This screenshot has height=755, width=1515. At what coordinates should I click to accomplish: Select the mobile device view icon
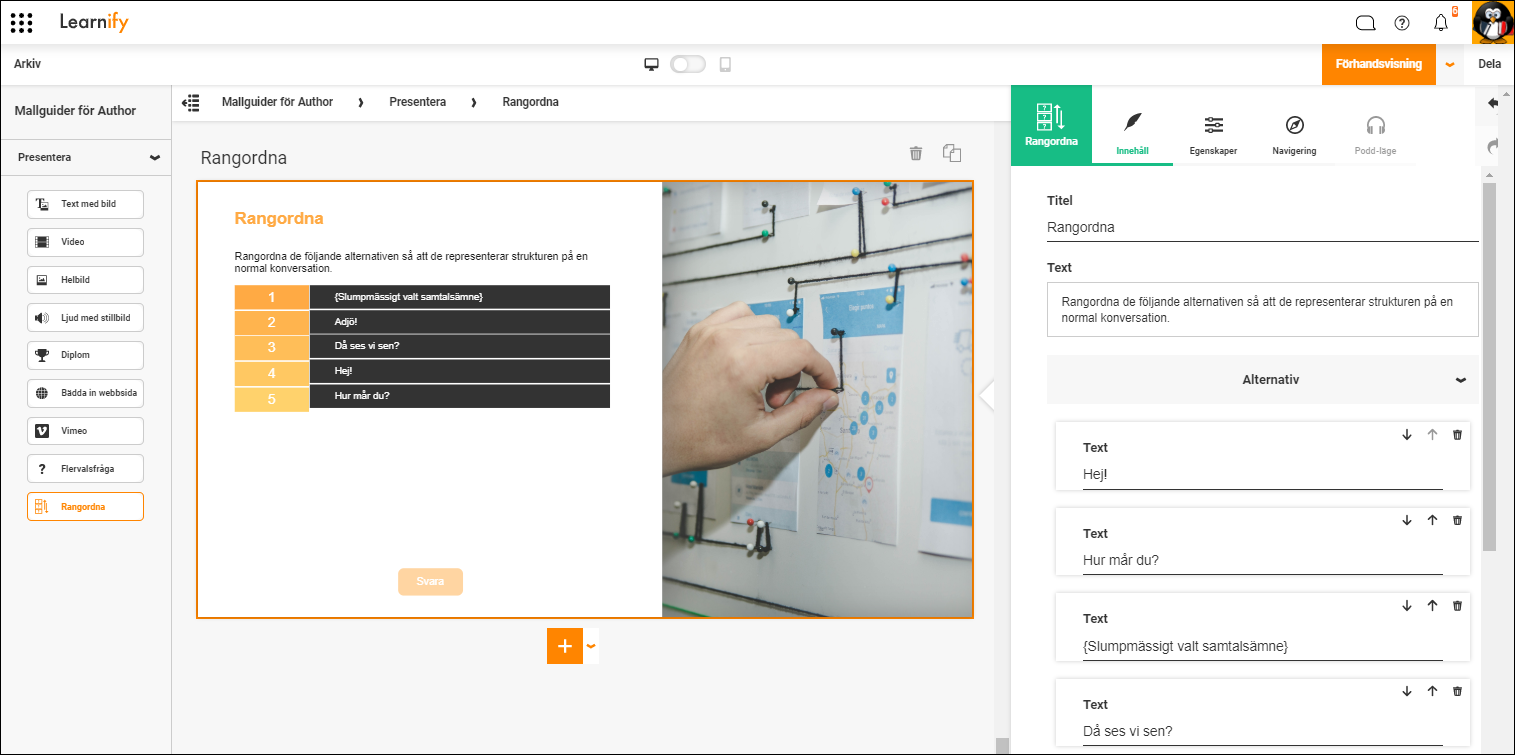point(725,64)
